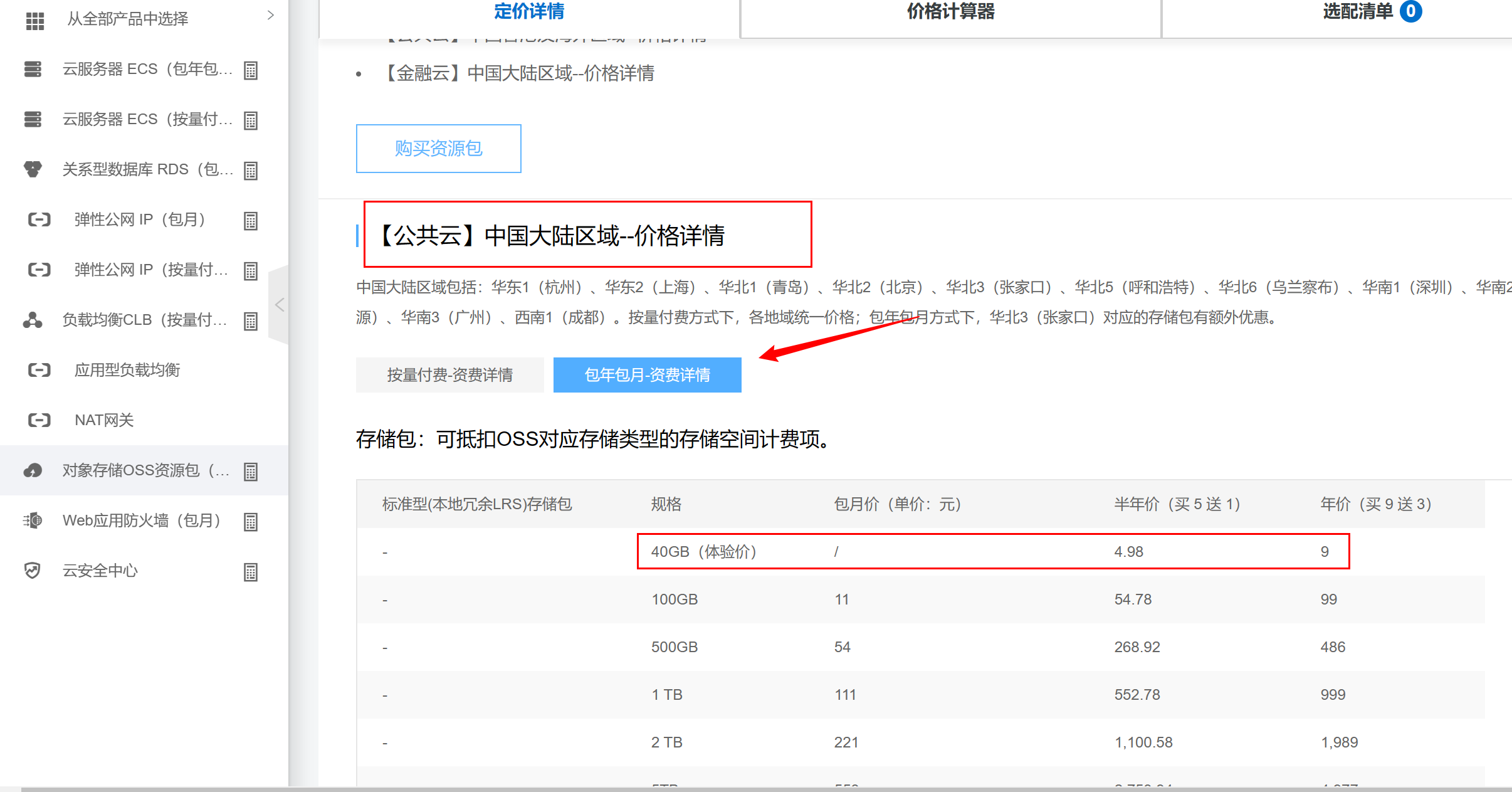The width and height of the screenshot is (1512, 792).
Task: Select NAT网关 in the sidebar
Action: point(104,420)
